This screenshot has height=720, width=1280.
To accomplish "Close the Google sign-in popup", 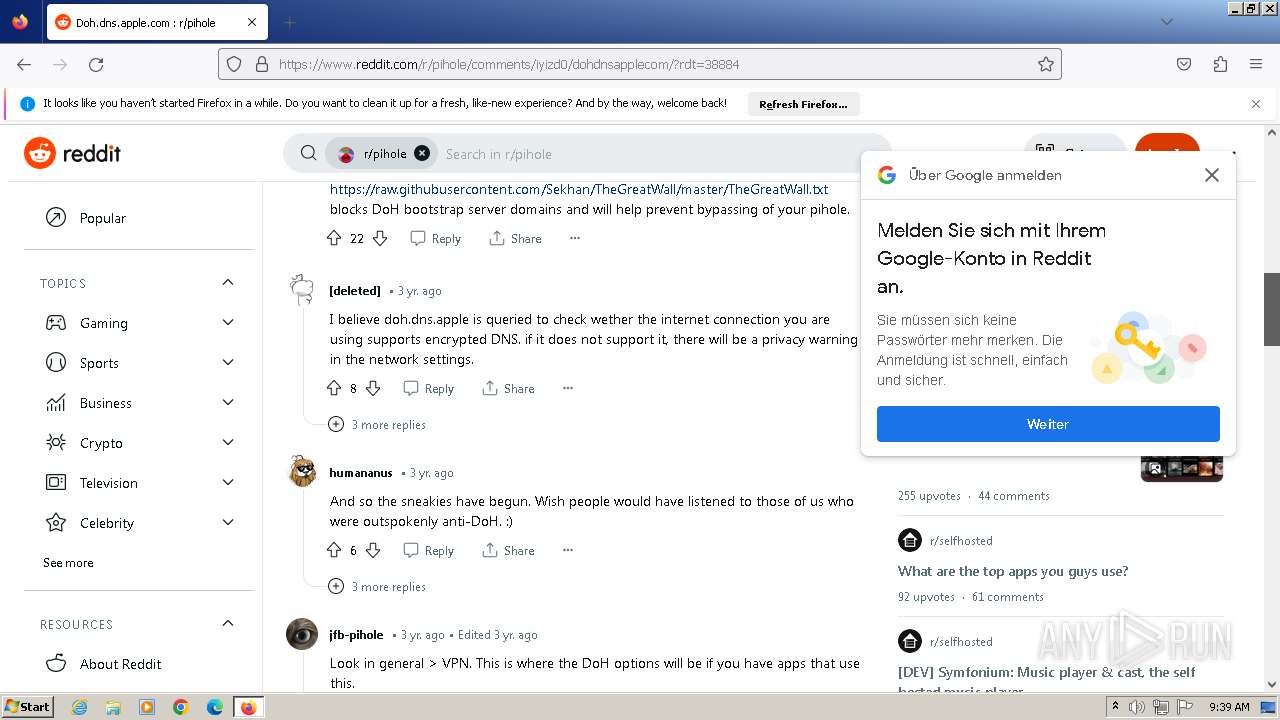I will point(1212,175).
